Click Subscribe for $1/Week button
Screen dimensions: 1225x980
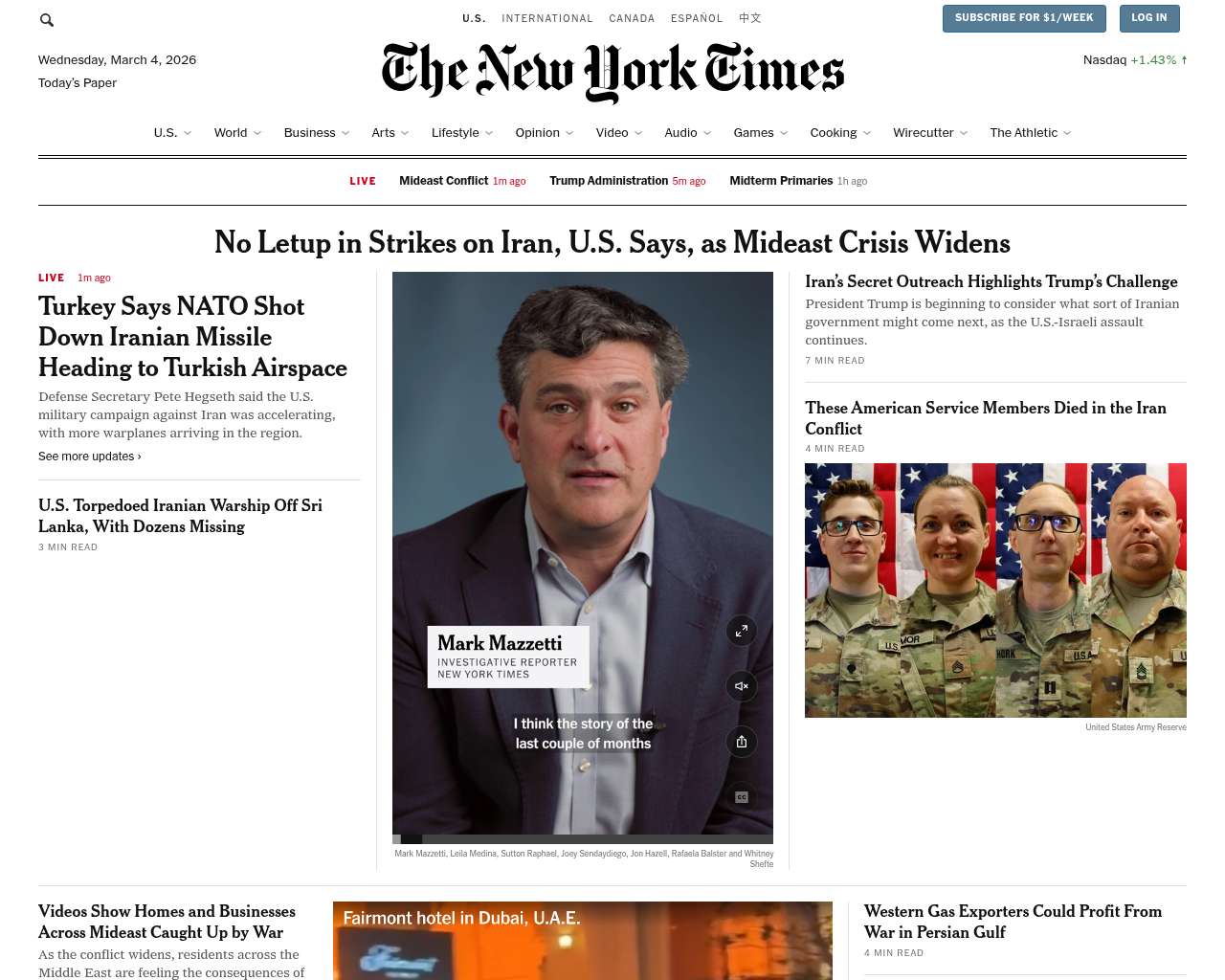point(1024,18)
